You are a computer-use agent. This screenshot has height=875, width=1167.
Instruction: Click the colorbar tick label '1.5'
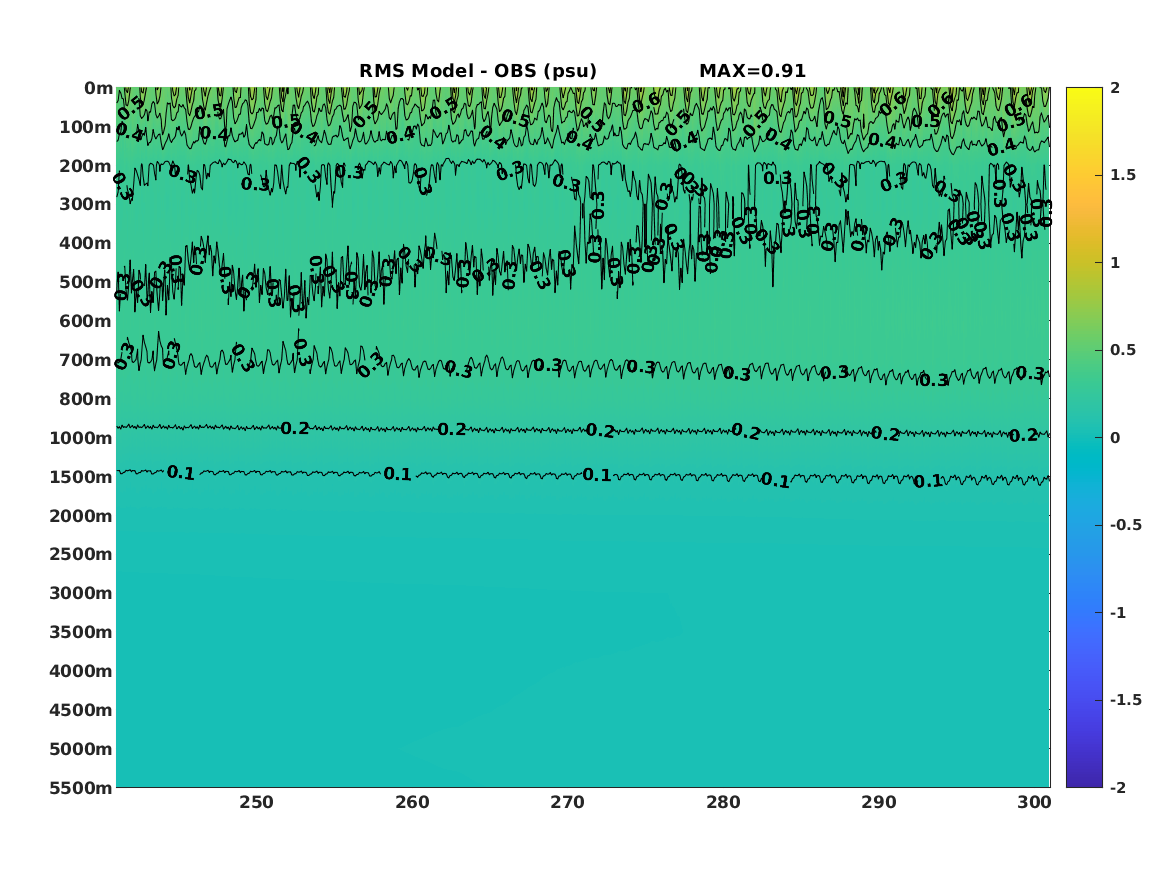point(1123,176)
